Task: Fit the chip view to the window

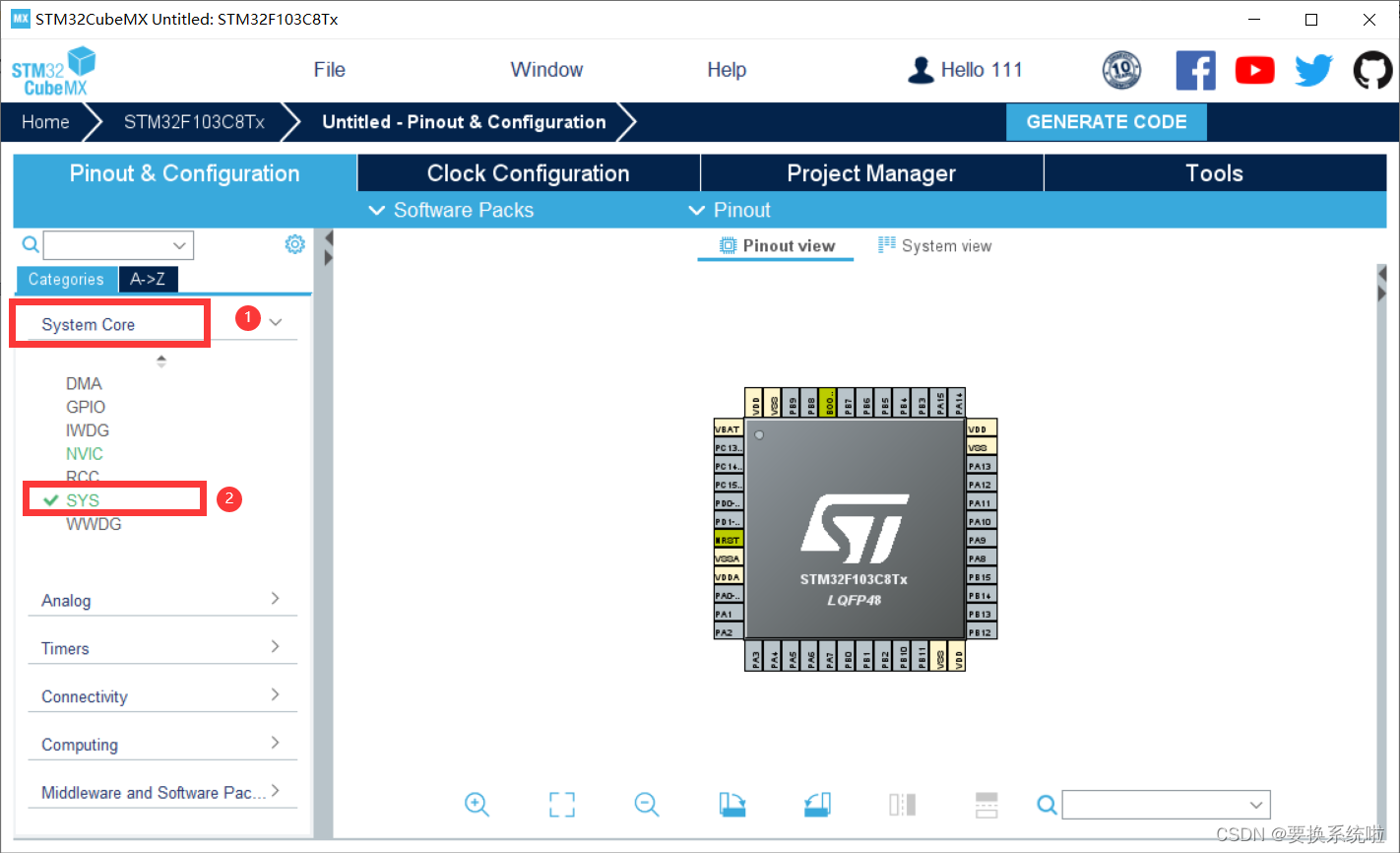Action: coord(562,805)
